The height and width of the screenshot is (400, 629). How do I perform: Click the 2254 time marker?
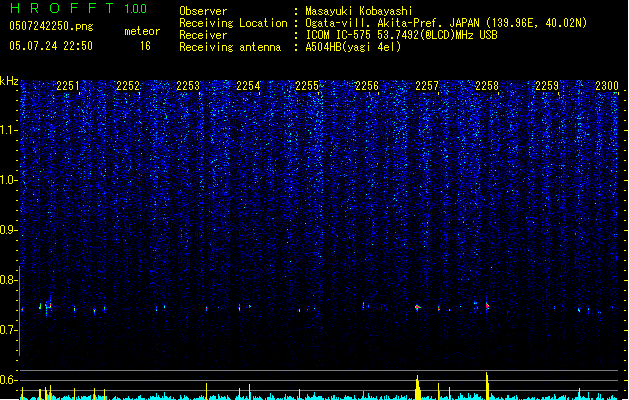(x=248, y=86)
